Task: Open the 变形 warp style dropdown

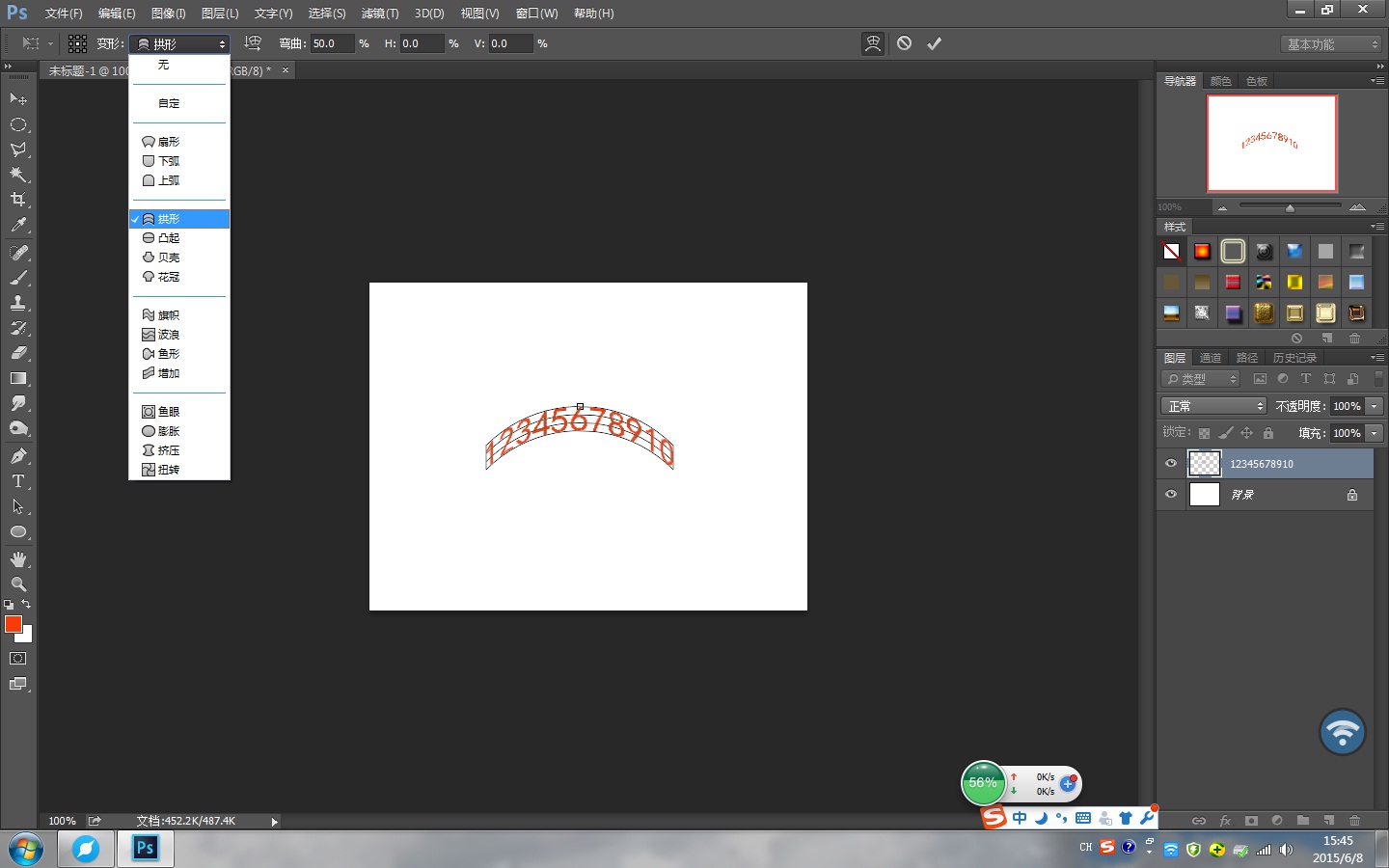Action: point(179,43)
